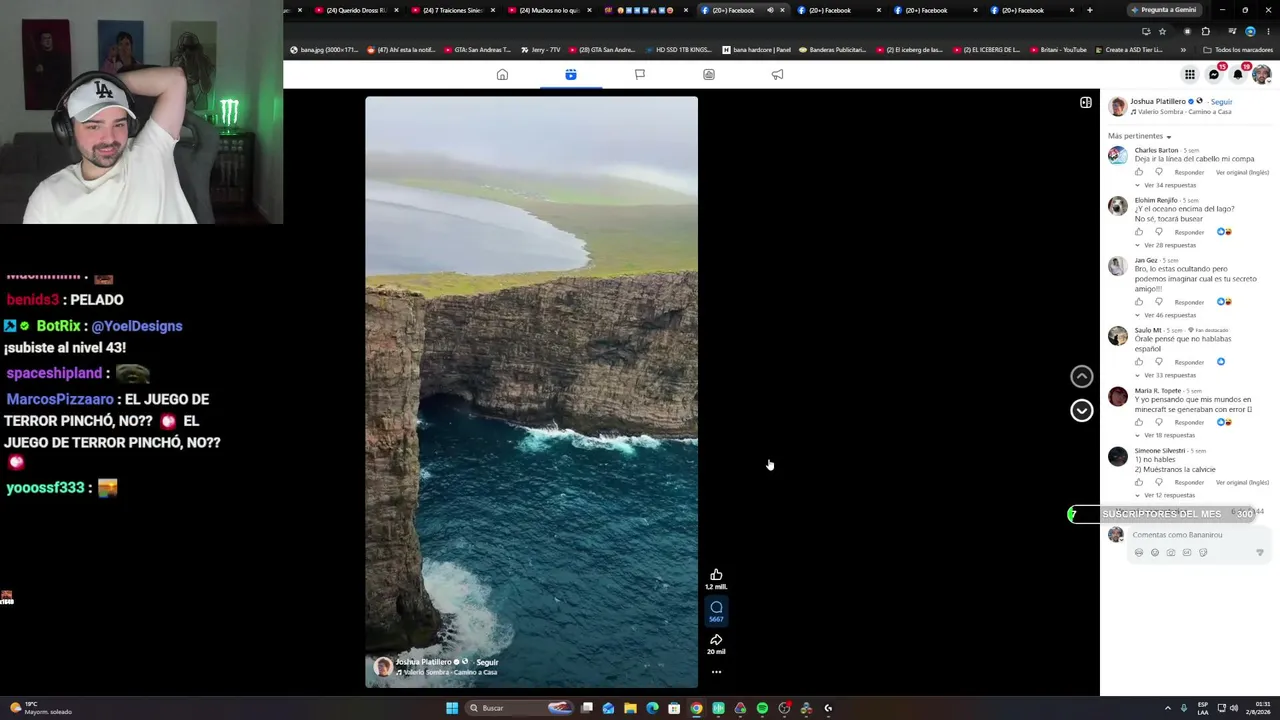Reply to Jan Gez's comment
The image size is (1280, 720).
click(x=1189, y=302)
